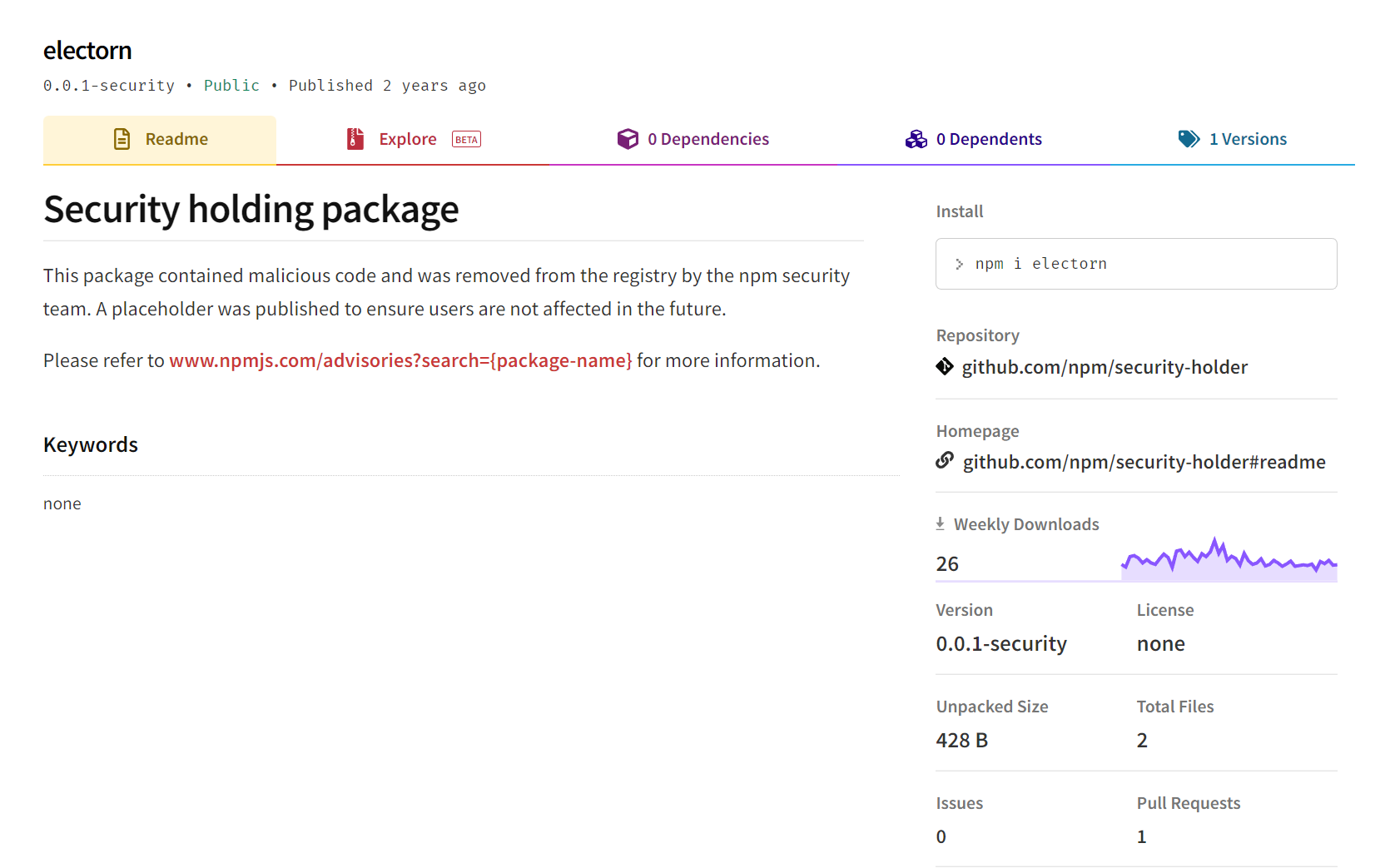Click the Install label

click(960, 211)
